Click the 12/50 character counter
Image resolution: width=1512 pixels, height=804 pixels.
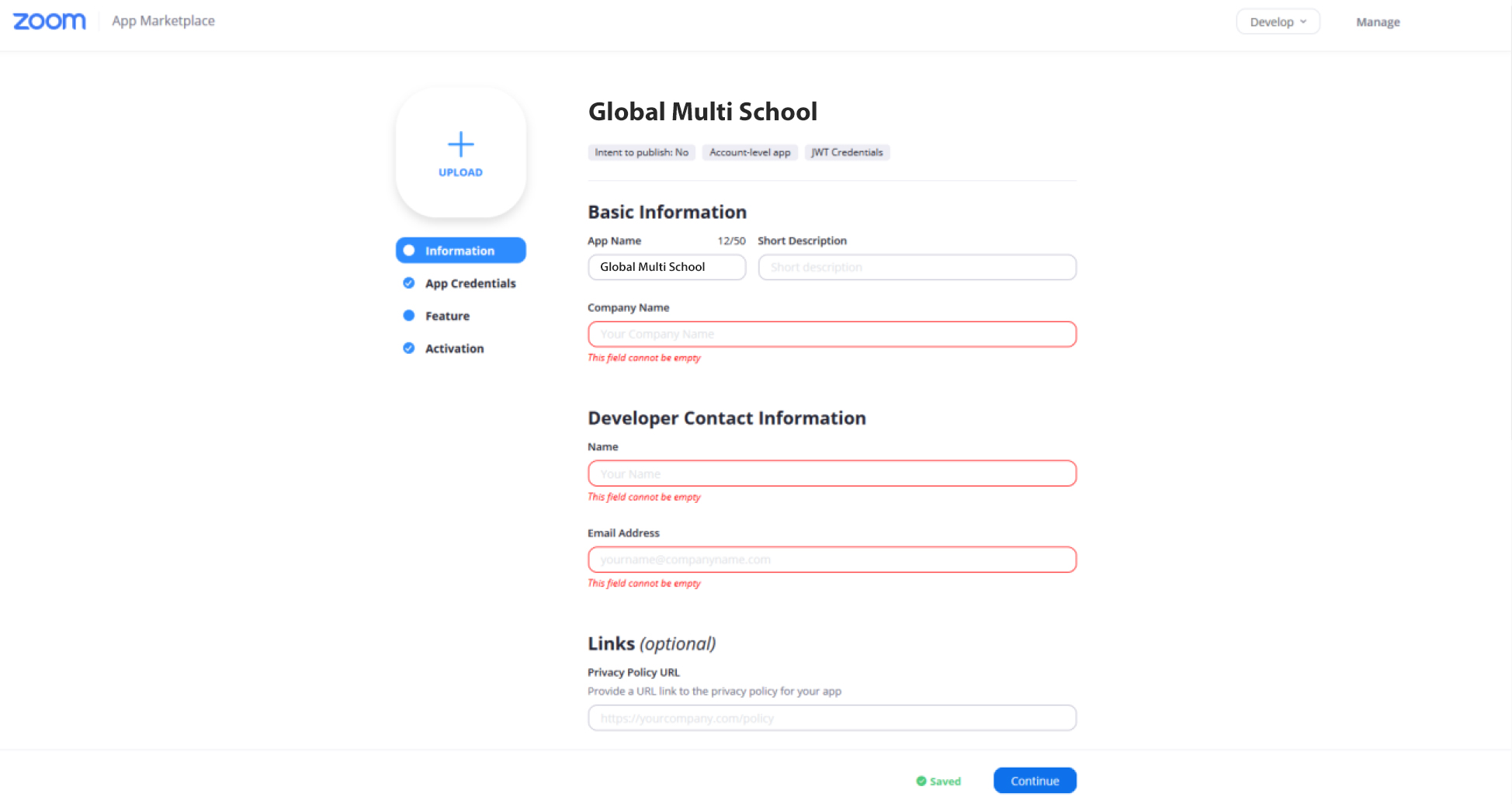(731, 241)
